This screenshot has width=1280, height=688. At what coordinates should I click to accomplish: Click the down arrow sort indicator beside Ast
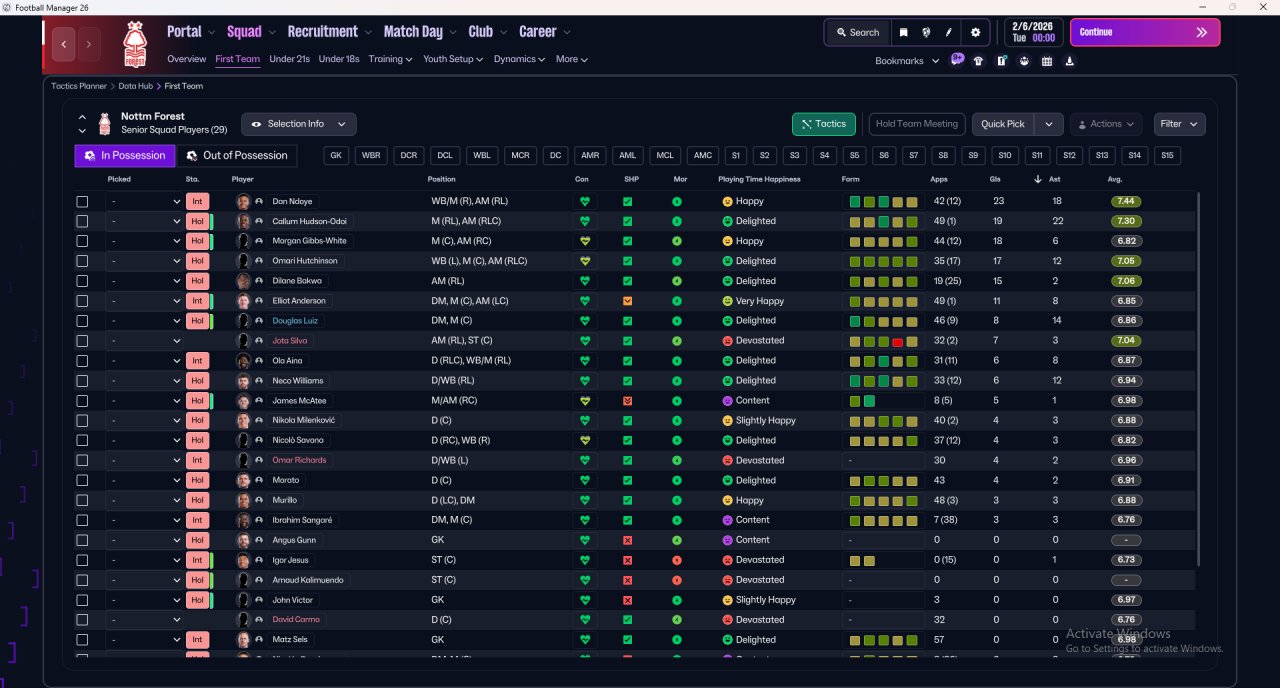tap(1037, 179)
